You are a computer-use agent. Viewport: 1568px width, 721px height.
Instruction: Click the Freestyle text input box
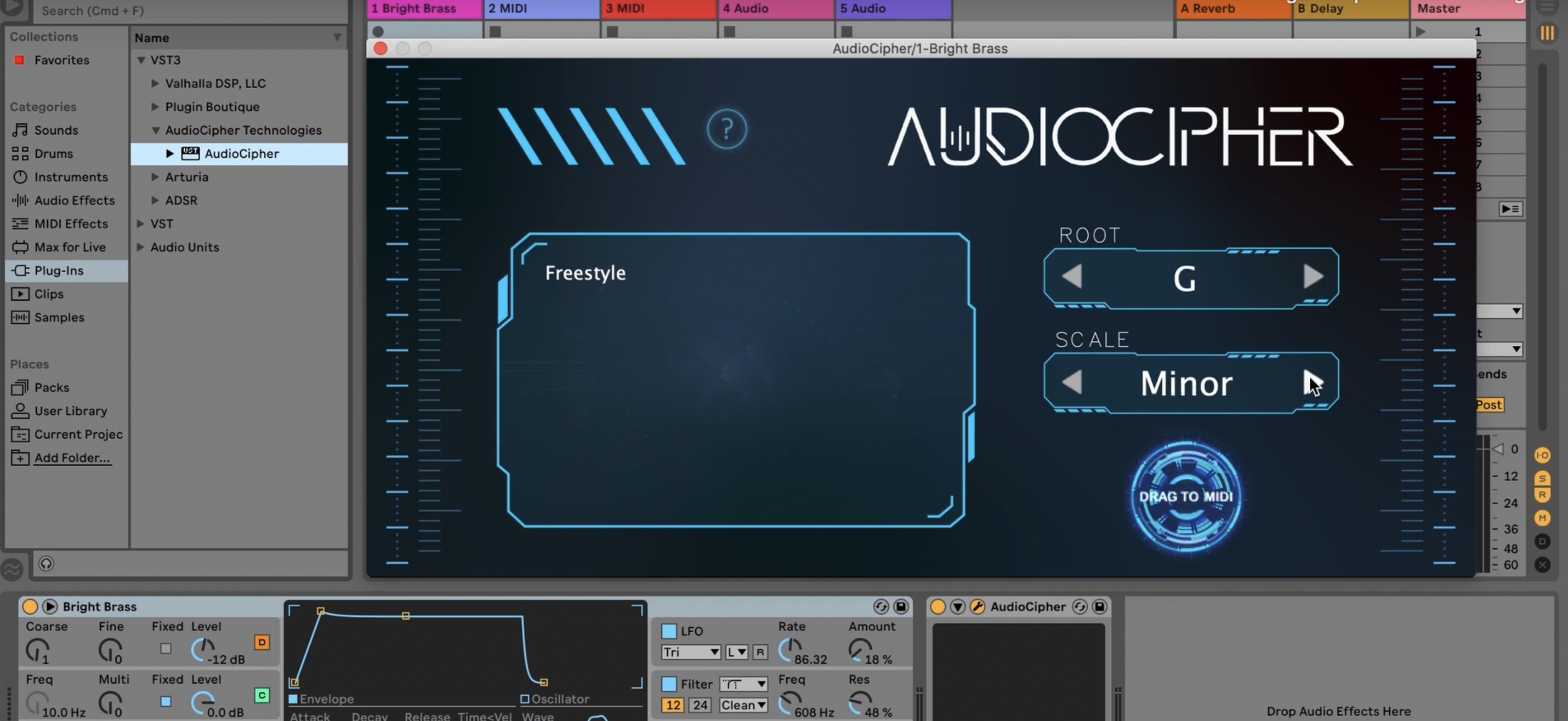[735, 380]
